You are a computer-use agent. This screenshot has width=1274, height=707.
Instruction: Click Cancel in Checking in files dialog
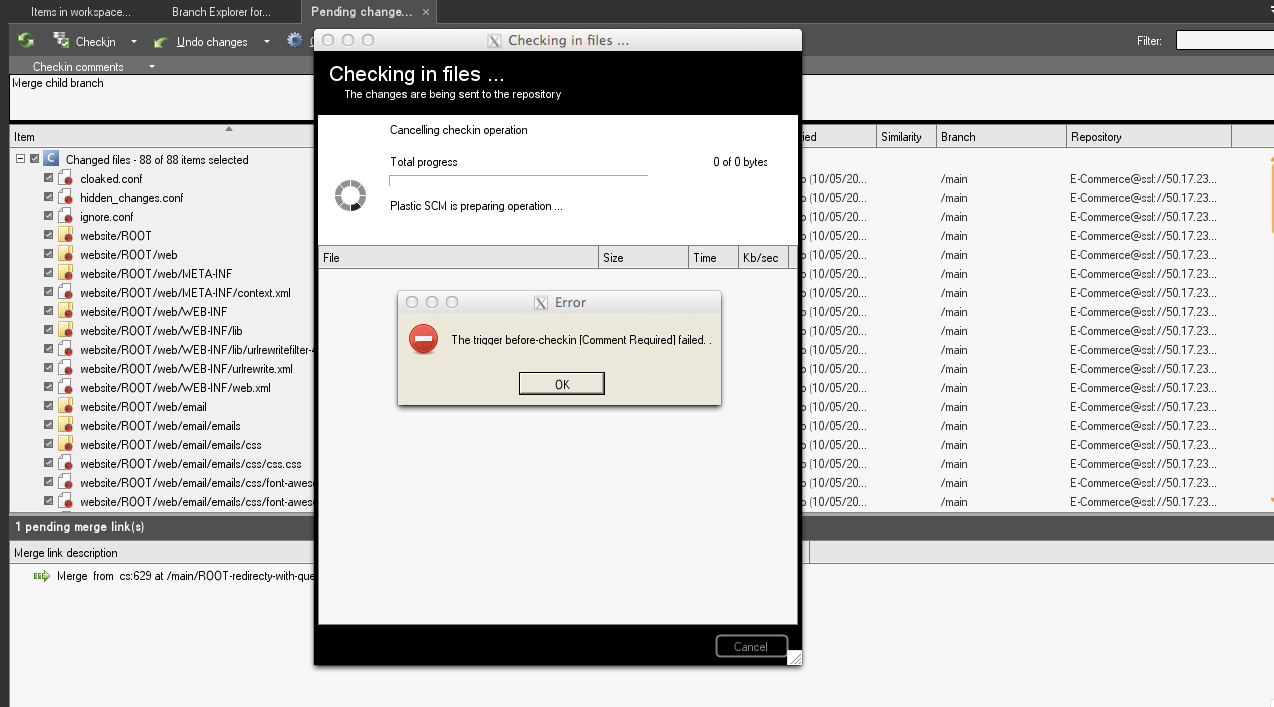[x=751, y=646]
